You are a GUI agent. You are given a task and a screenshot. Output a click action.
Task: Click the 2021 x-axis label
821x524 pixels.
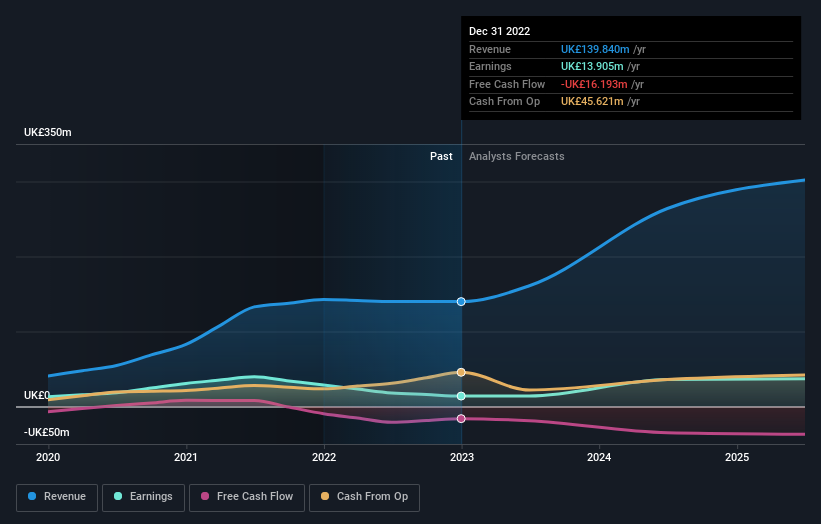point(186,458)
